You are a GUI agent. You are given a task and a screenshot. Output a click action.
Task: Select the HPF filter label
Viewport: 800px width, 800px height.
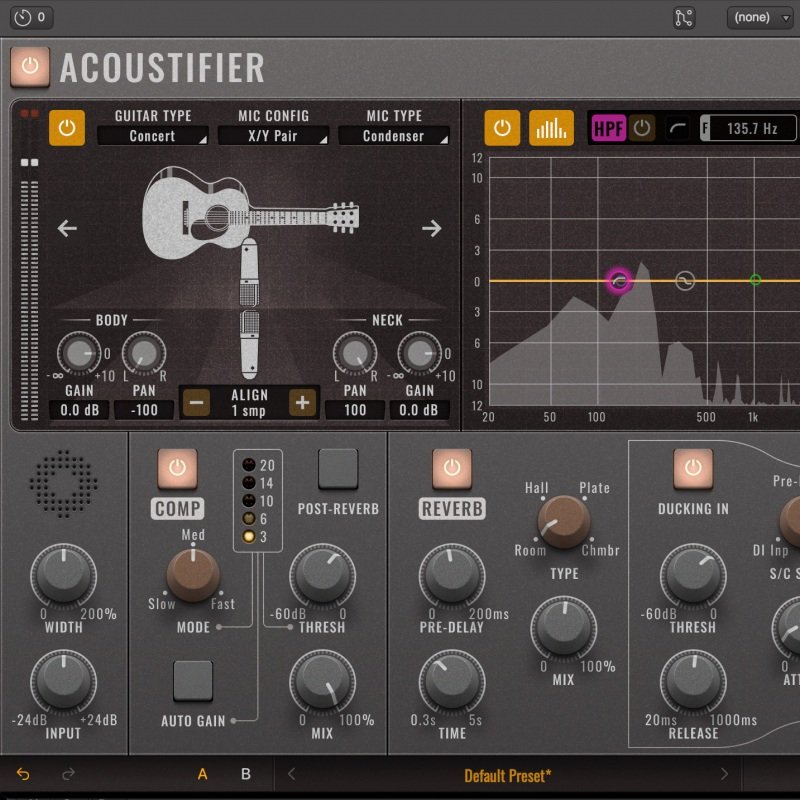tap(608, 128)
